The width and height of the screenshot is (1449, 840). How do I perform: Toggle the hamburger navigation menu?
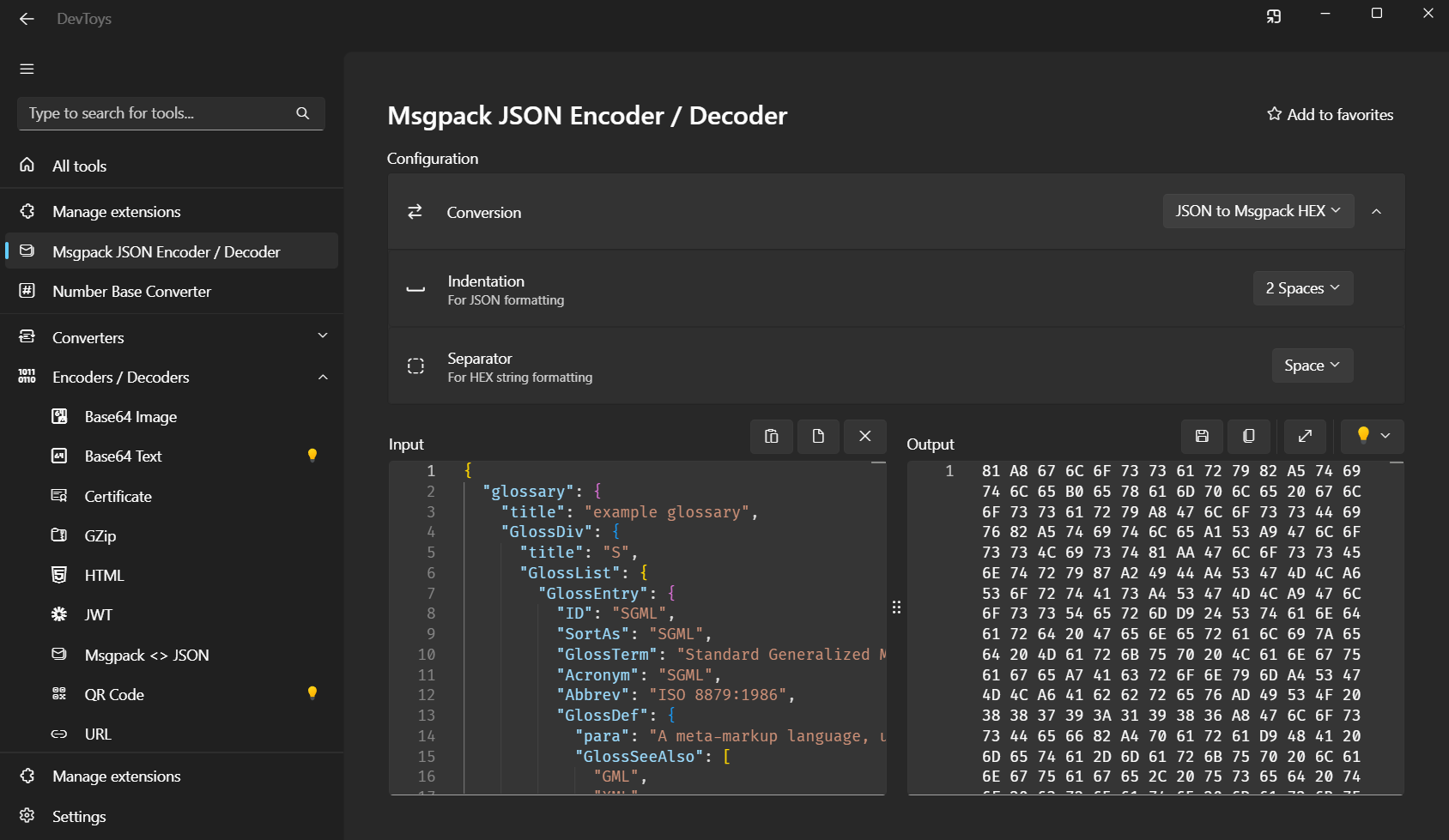[x=27, y=69]
